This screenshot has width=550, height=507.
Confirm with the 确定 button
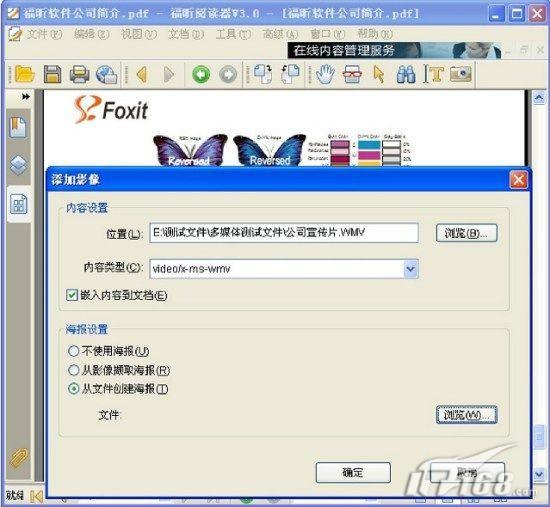pos(353,472)
